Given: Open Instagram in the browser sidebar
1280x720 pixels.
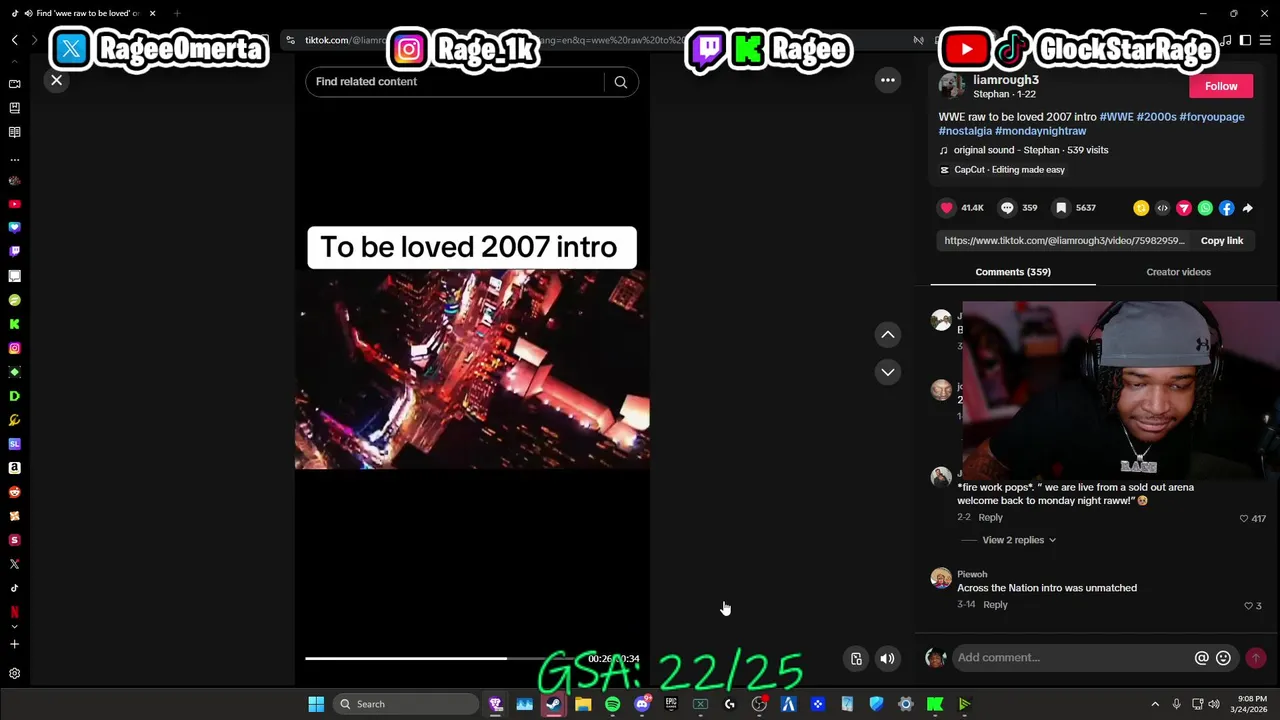Looking at the screenshot, I should (x=14, y=348).
